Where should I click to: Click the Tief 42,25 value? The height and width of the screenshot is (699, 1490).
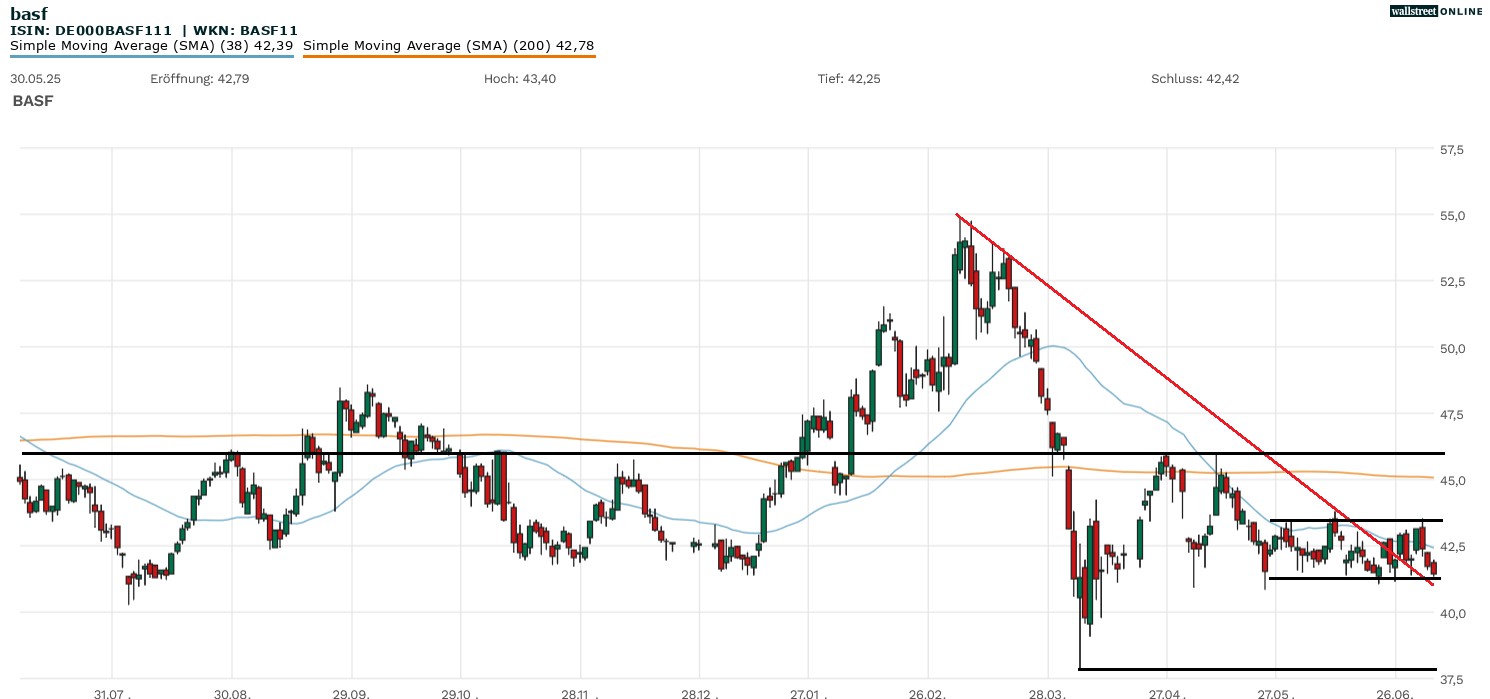point(849,78)
